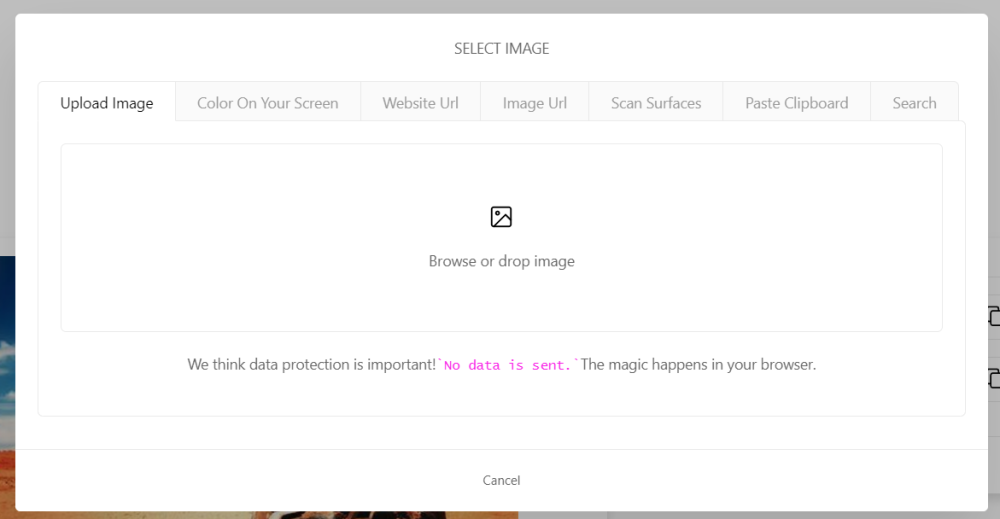Screen dimensions: 1000x519
Task: Switch to the Search tab
Action: 914,103
